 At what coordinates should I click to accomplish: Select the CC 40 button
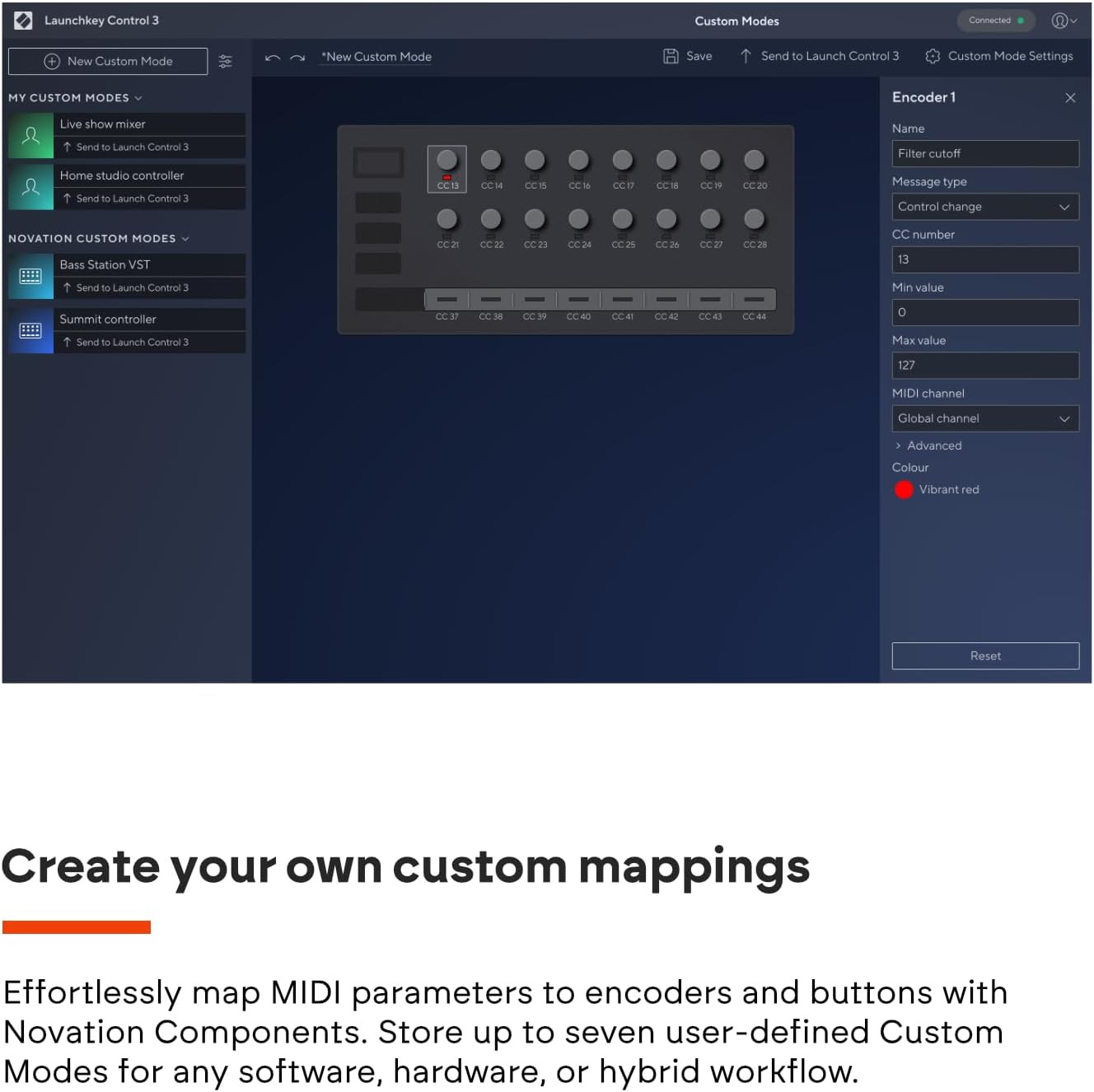coord(578,300)
